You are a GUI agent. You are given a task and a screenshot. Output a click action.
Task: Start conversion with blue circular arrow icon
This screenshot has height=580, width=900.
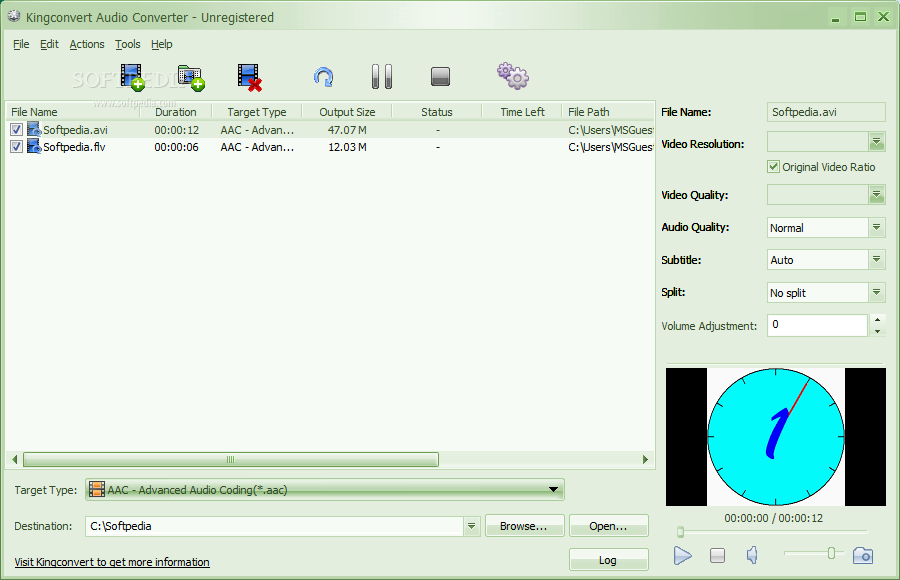324,77
